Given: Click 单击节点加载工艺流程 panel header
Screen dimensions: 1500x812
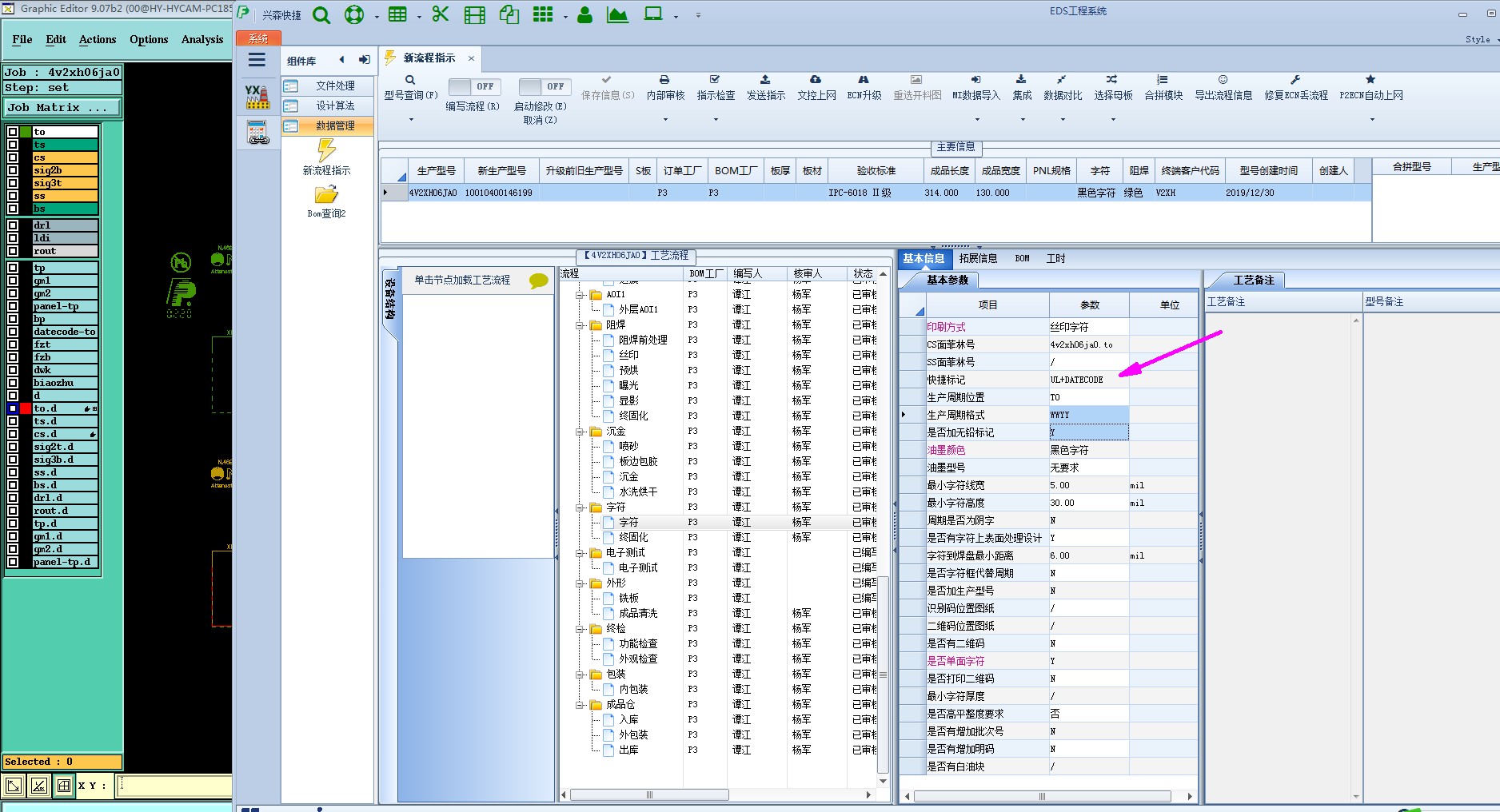Looking at the screenshot, I should (x=477, y=280).
